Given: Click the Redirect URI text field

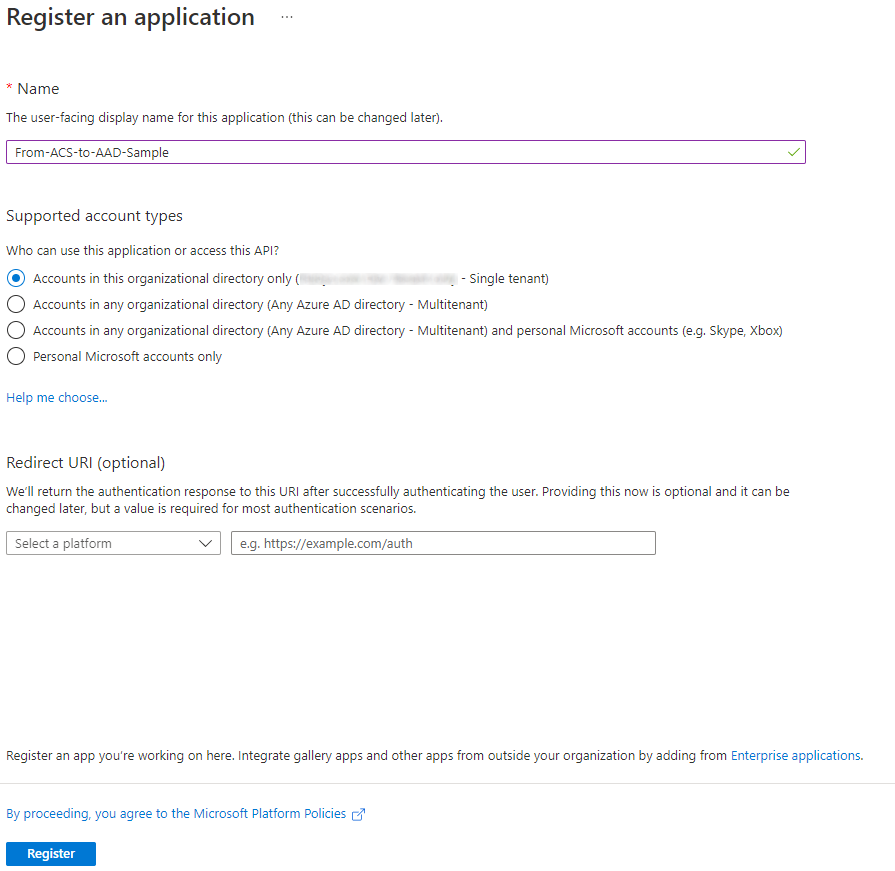Looking at the screenshot, I should pyautogui.click(x=443, y=543).
